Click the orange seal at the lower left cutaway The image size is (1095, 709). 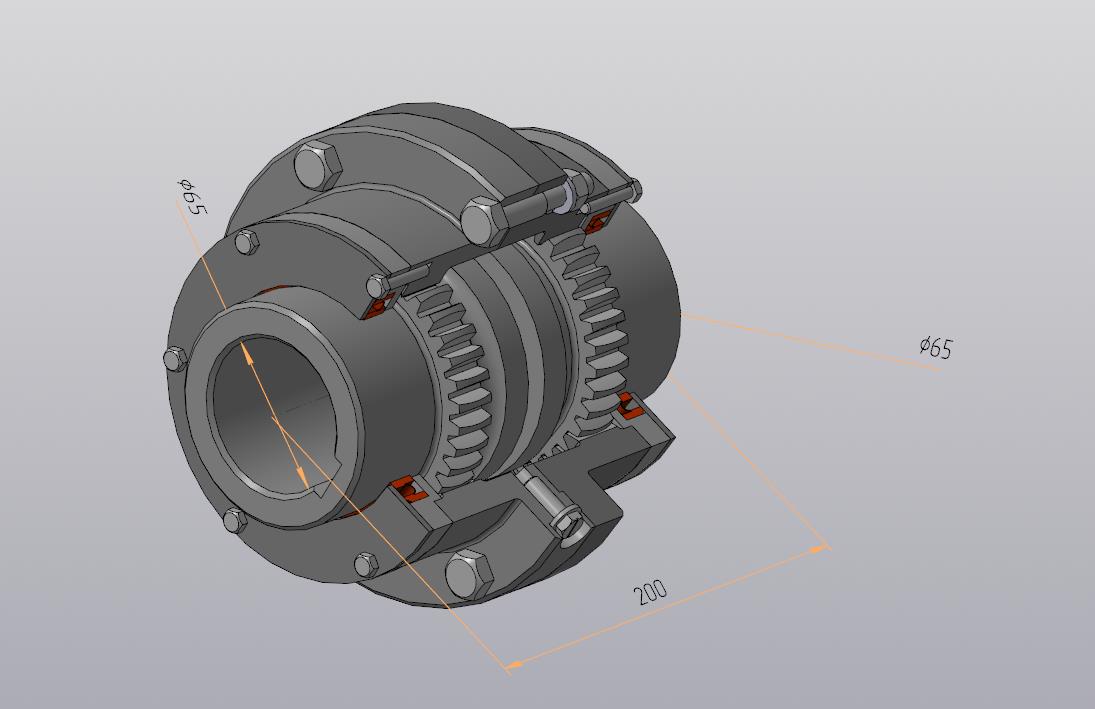pyautogui.click(x=405, y=489)
